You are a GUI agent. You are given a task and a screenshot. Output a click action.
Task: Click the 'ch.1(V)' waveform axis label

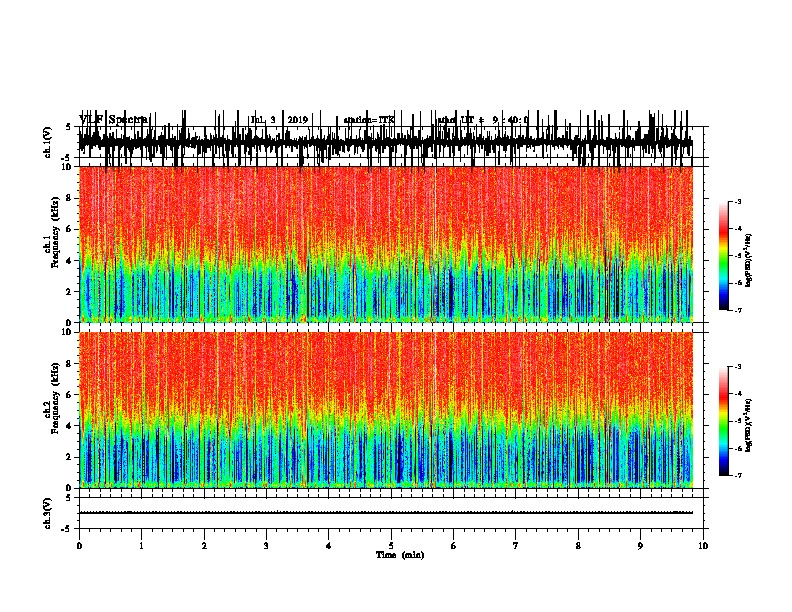coord(48,142)
